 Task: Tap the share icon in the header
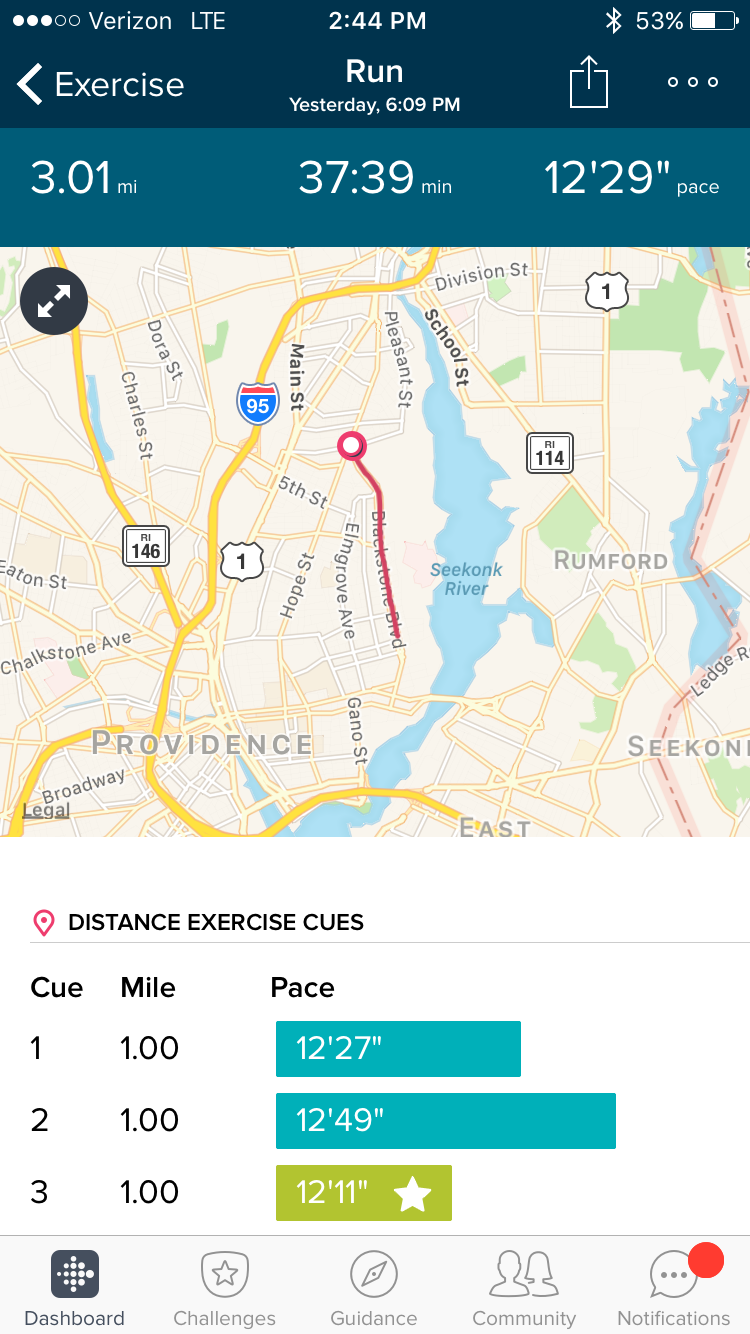click(589, 82)
